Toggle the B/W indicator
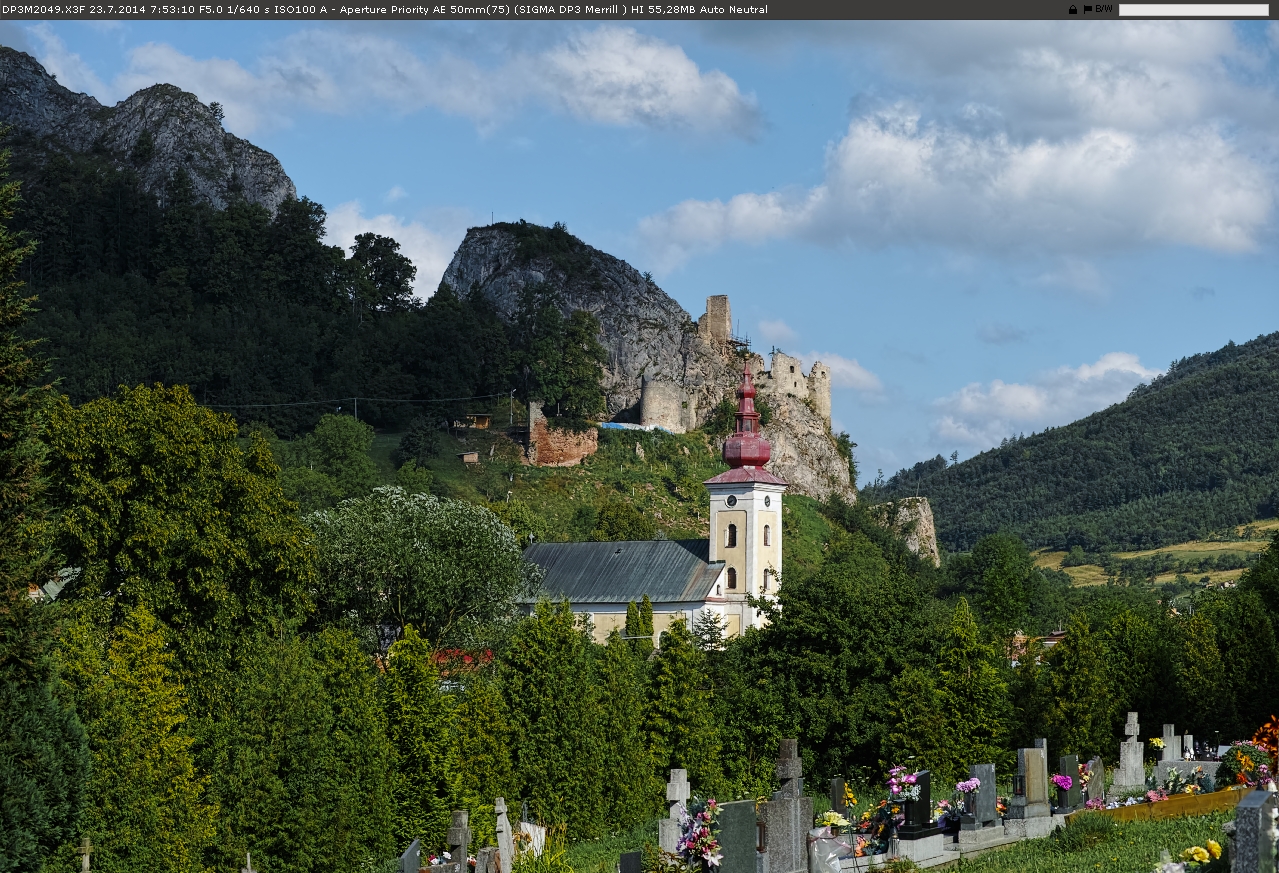Image resolution: width=1279 pixels, height=873 pixels. click(1104, 9)
